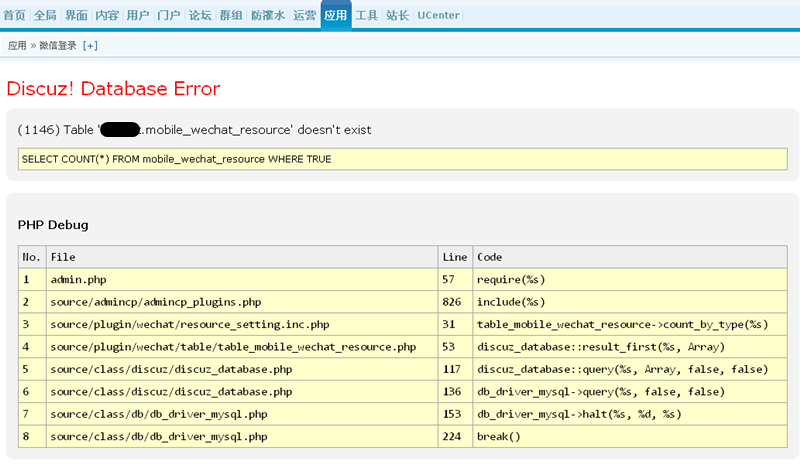
Task: Click the table_mobile_wechat_resource.php file cell
Action: pyautogui.click(x=242, y=347)
